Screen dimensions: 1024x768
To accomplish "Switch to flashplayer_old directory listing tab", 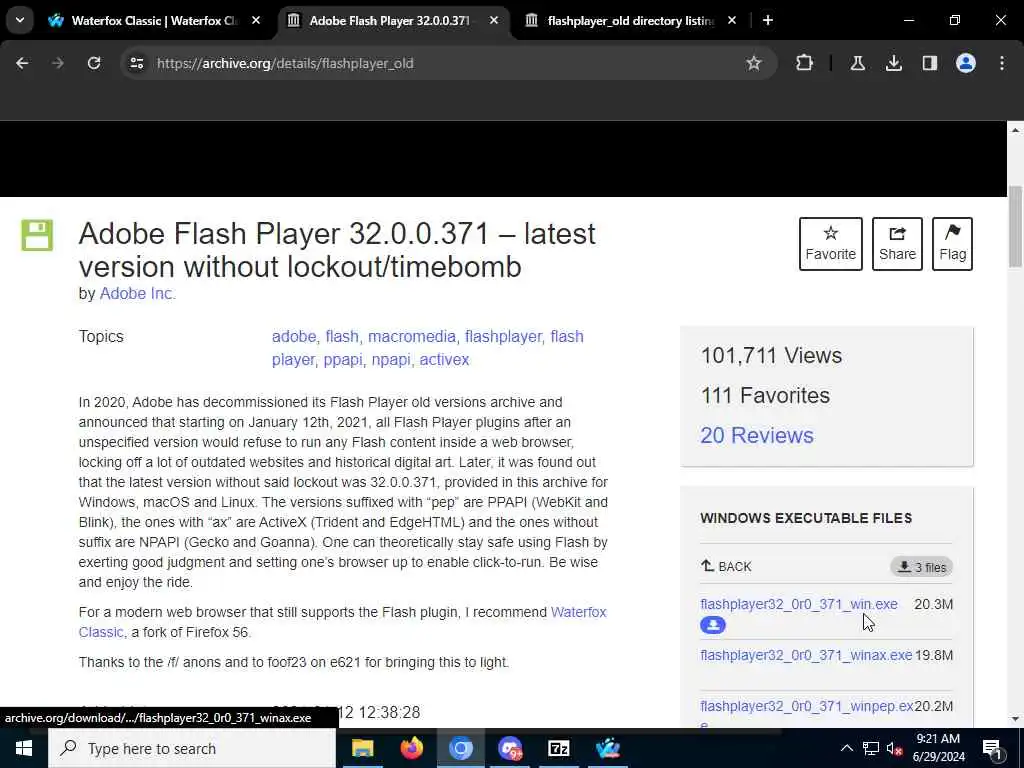I will [630, 21].
